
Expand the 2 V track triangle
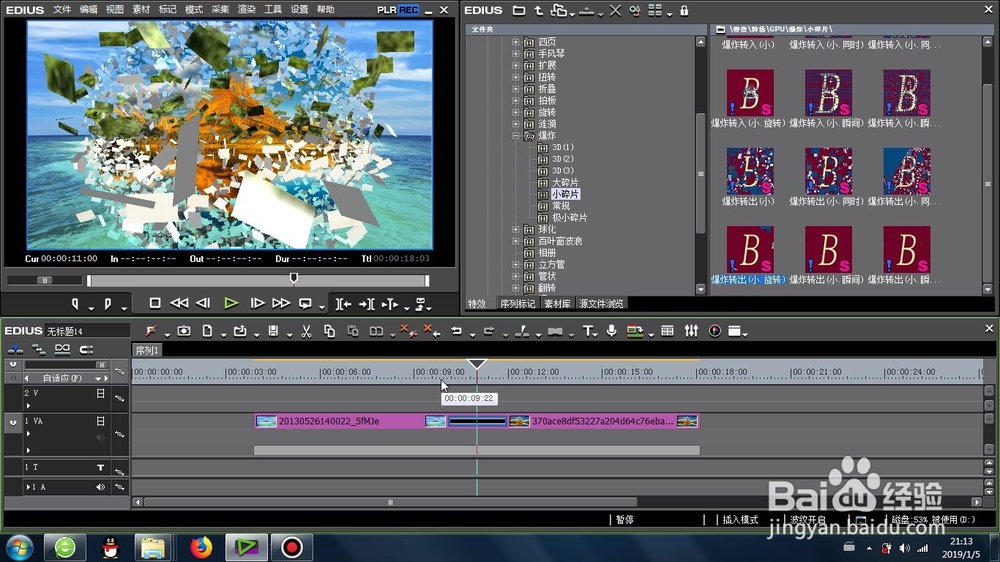pyautogui.click(x=28, y=405)
